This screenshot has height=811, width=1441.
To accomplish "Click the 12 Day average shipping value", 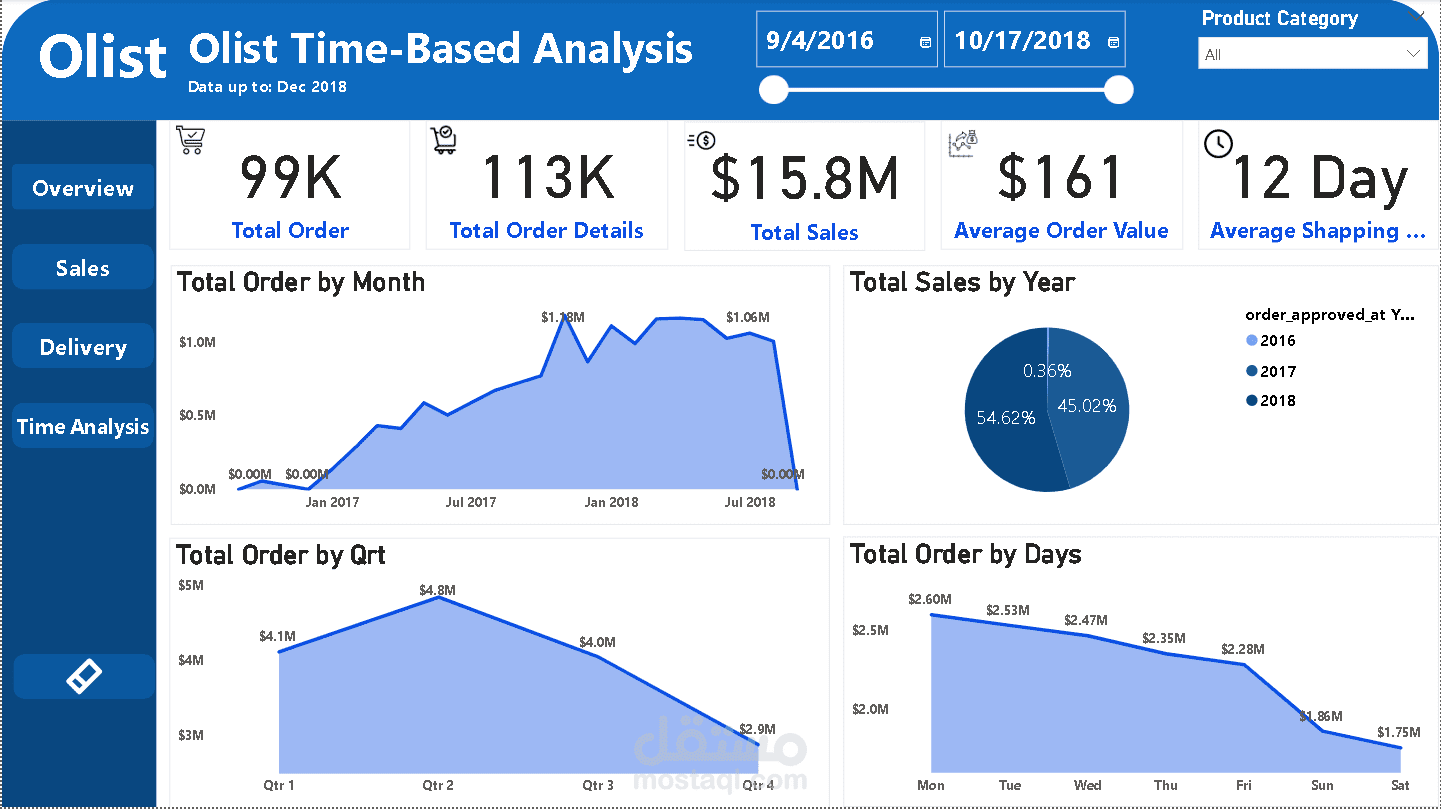I will pos(1320,179).
